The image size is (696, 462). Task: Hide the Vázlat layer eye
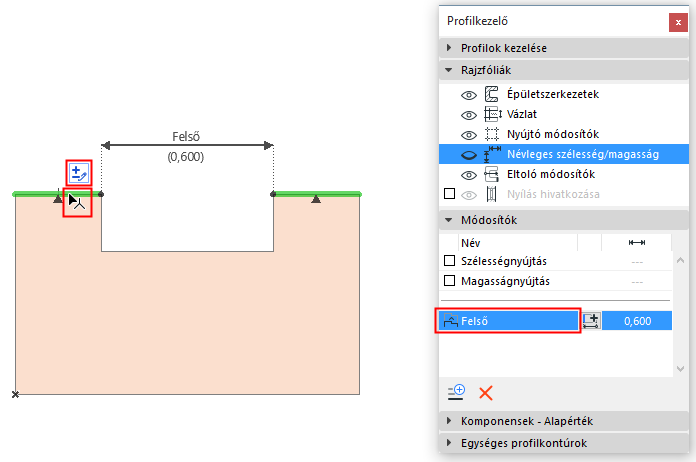pos(469,115)
